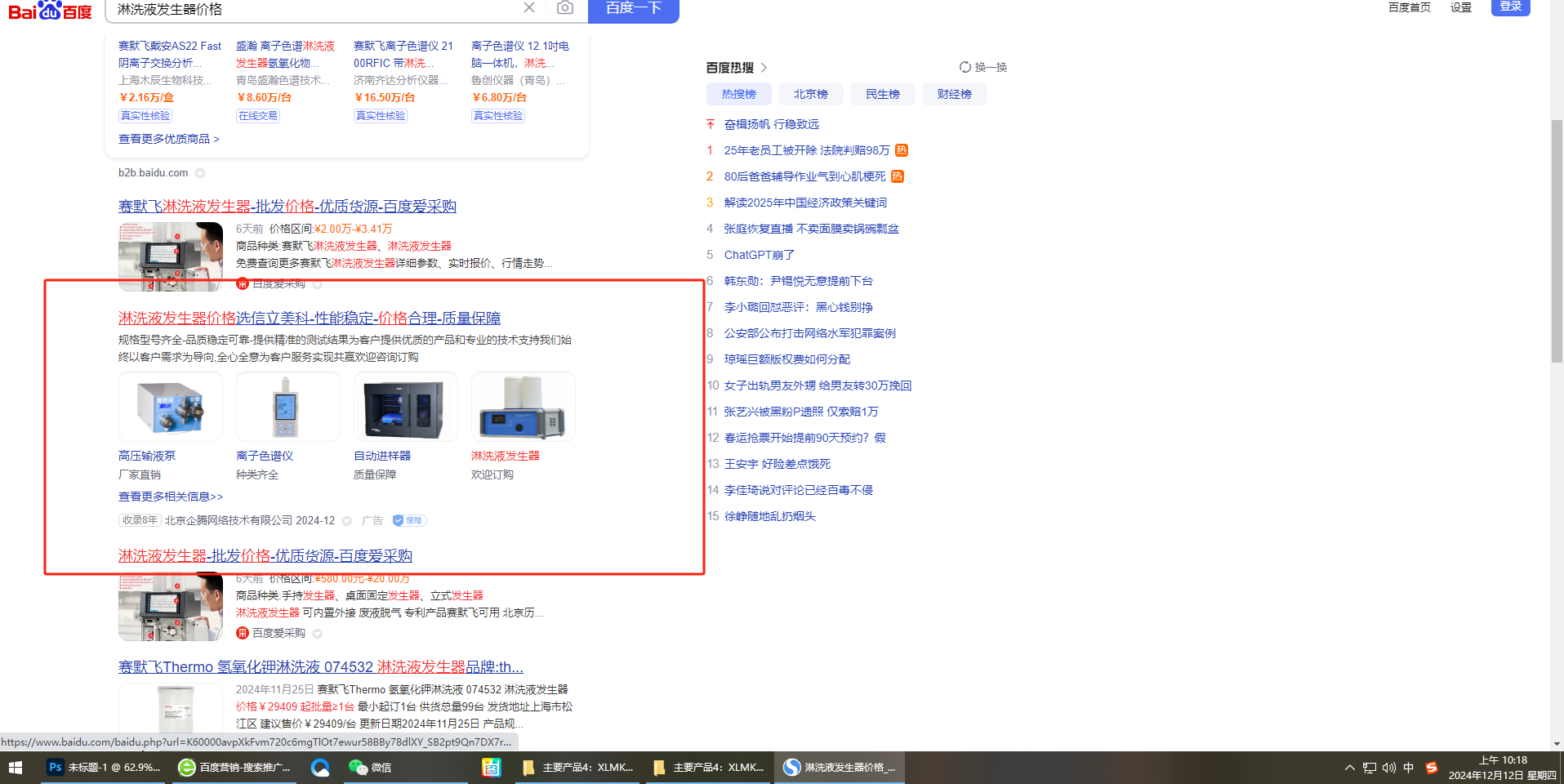
Task: Click the 淋洗液发生器 product thumbnail in ad
Action: (524, 407)
